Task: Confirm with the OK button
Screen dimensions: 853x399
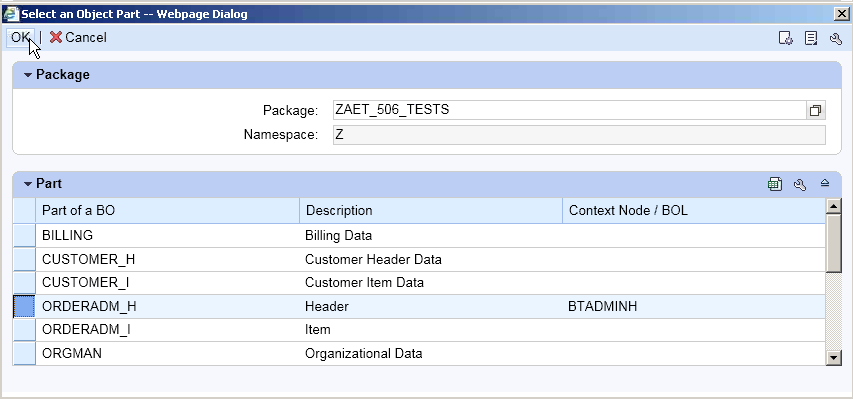Action: click(21, 38)
